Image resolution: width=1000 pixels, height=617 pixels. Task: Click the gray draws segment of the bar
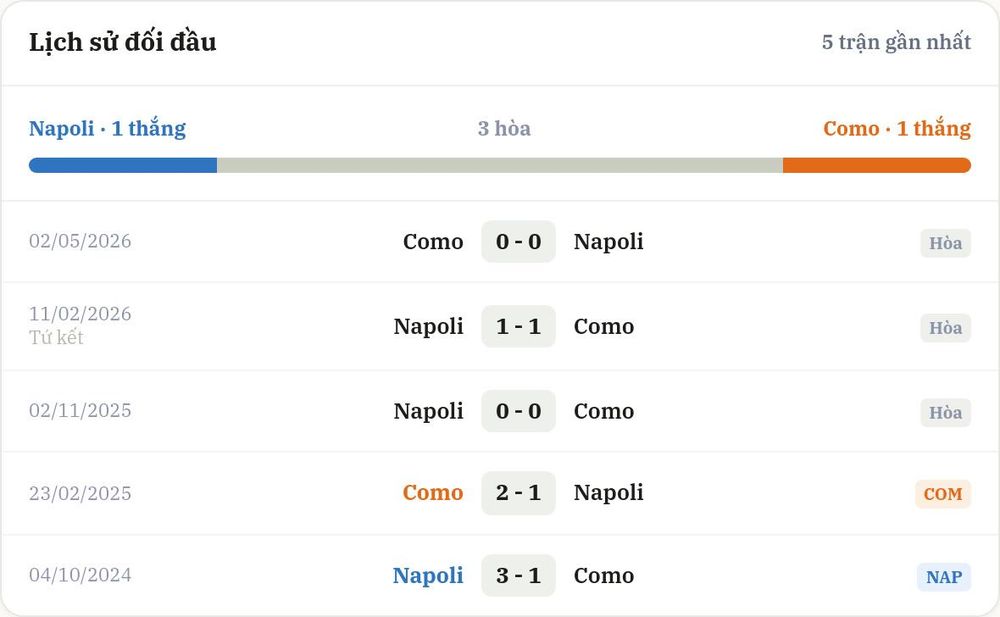(500, 165)
